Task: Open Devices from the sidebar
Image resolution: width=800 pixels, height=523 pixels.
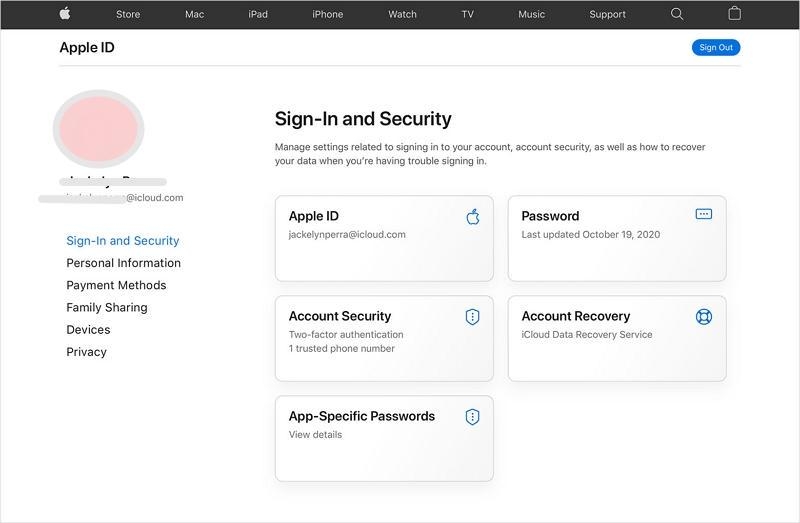Action: [x=88, y=329]
